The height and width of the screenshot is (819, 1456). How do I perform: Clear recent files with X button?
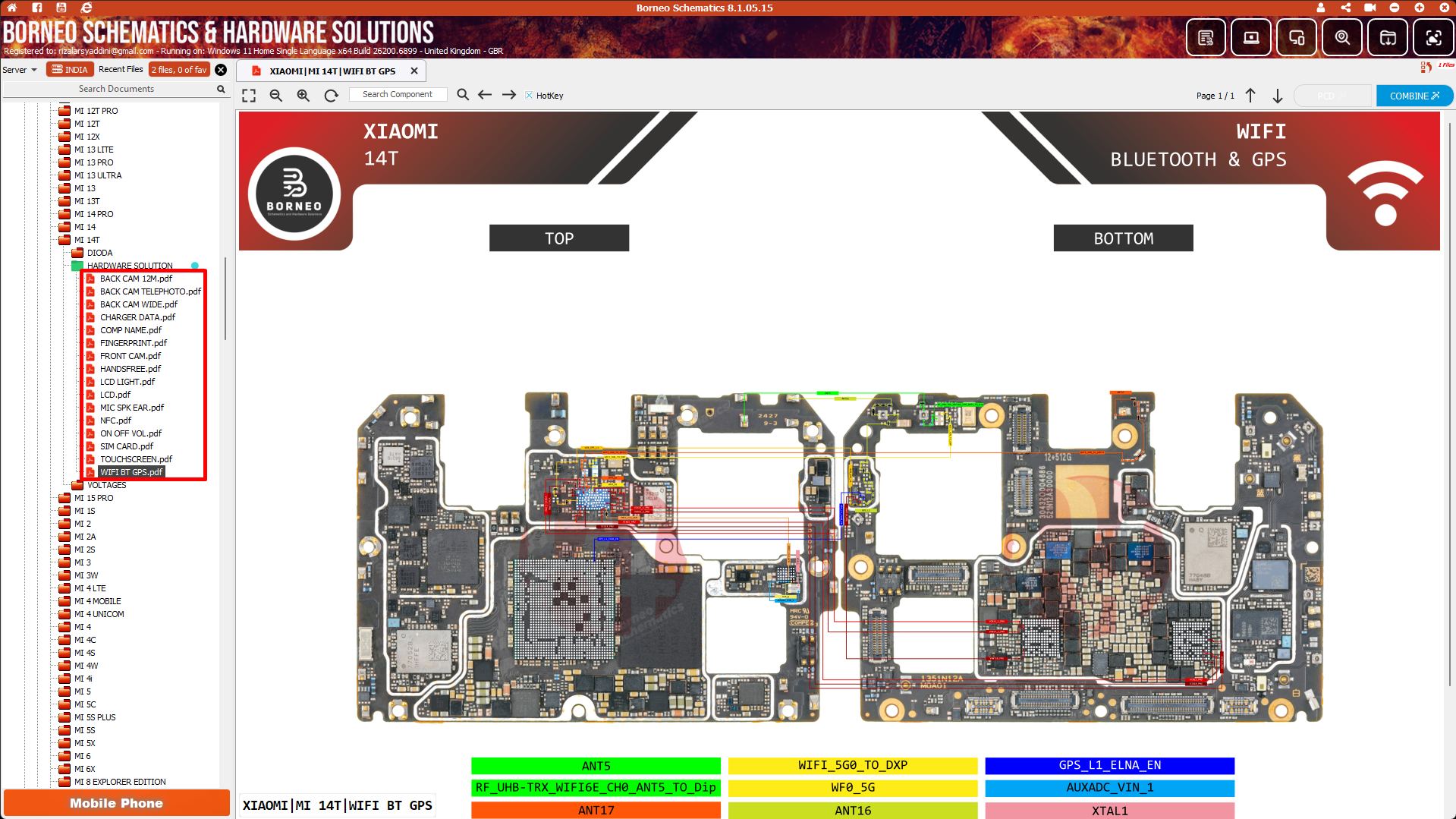[x=221, y=70]
